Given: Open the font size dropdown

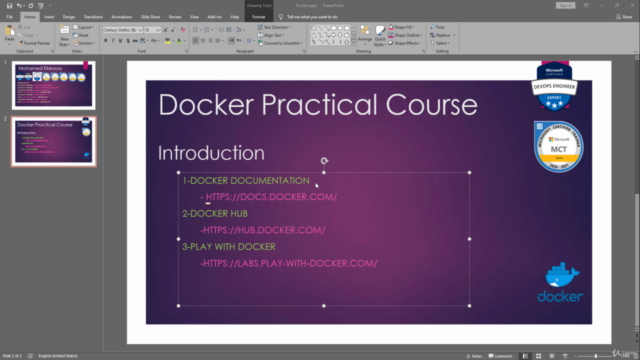Looking at the screenshot, I should pos(158,30).
